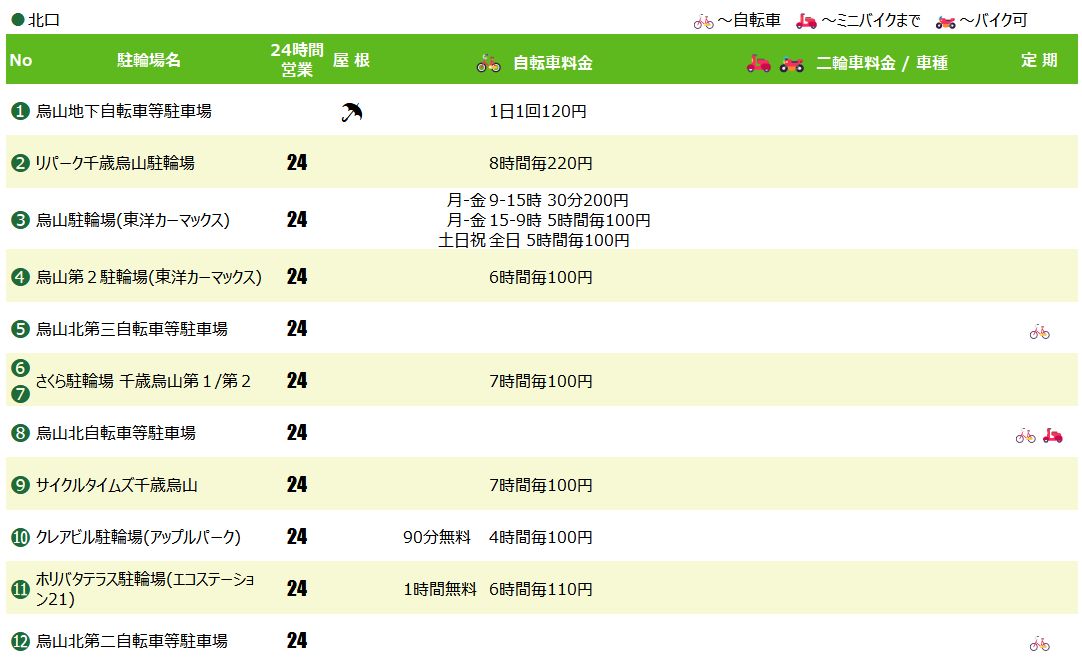This screenshot has width=1082, height=671.
Task: Select the 駐輪場名 column header
Action: click(x=149, y=61)
